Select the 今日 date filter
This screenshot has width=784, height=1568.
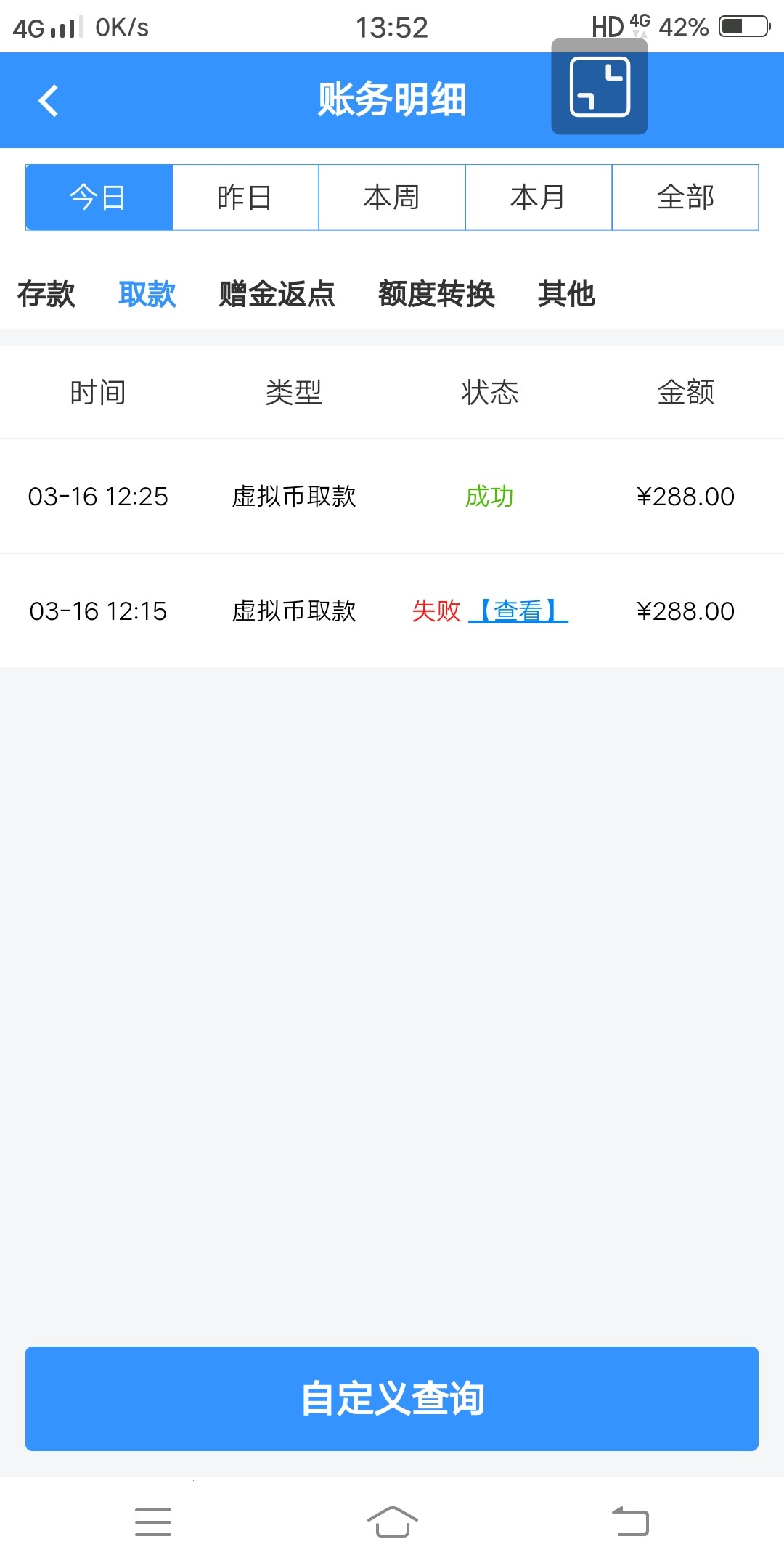click(x=99, y=197)
